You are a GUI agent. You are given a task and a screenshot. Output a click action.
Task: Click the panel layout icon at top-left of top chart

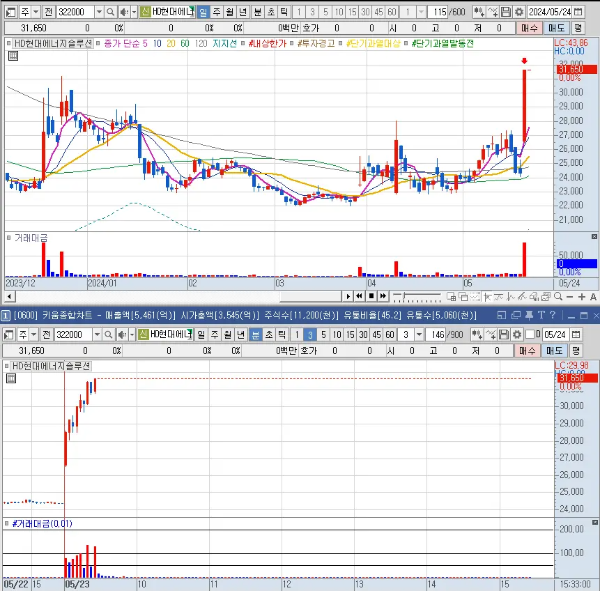coord(11,12)
